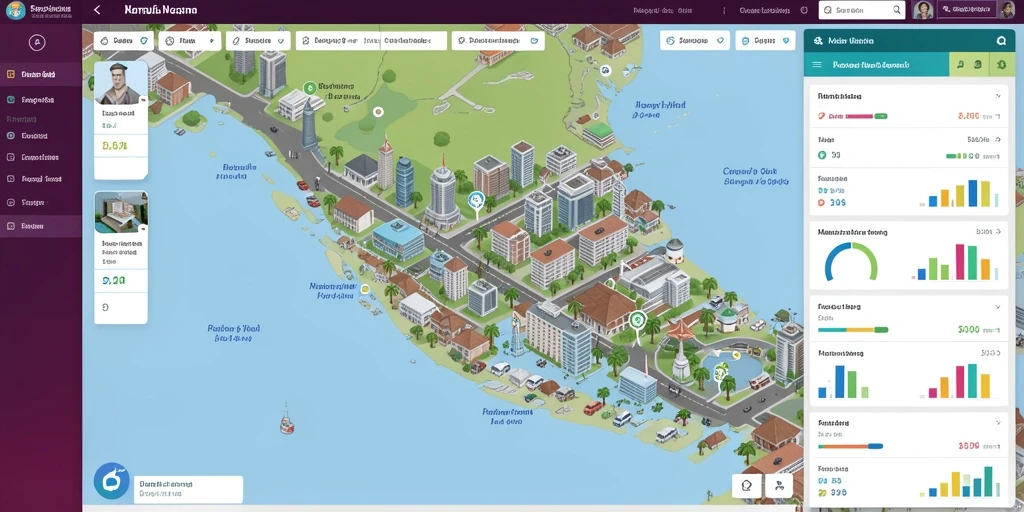Click the round blue chat button at bottom left
1024x512 pixels.
(112, 481)
